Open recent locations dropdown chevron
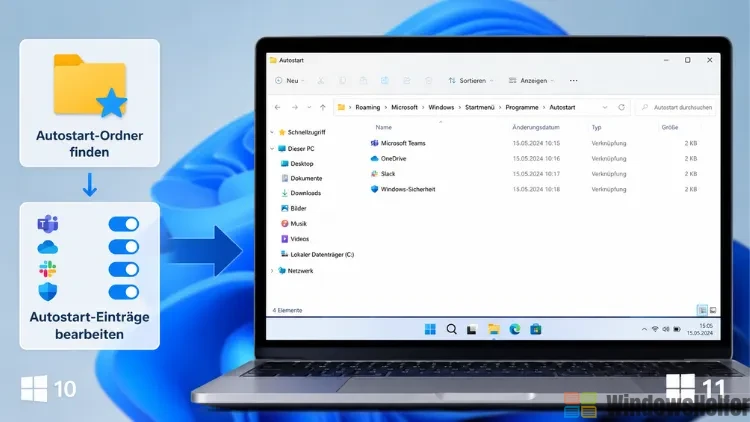 coord(309,108)
